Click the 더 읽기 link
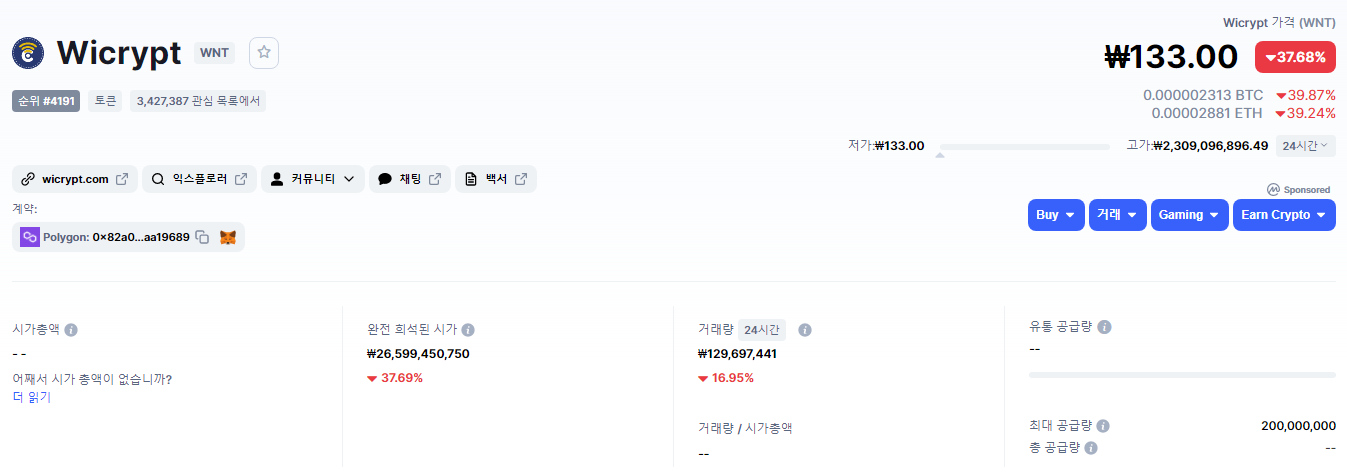This screenshot has height=473, width=1347. (x=31, y=397)
